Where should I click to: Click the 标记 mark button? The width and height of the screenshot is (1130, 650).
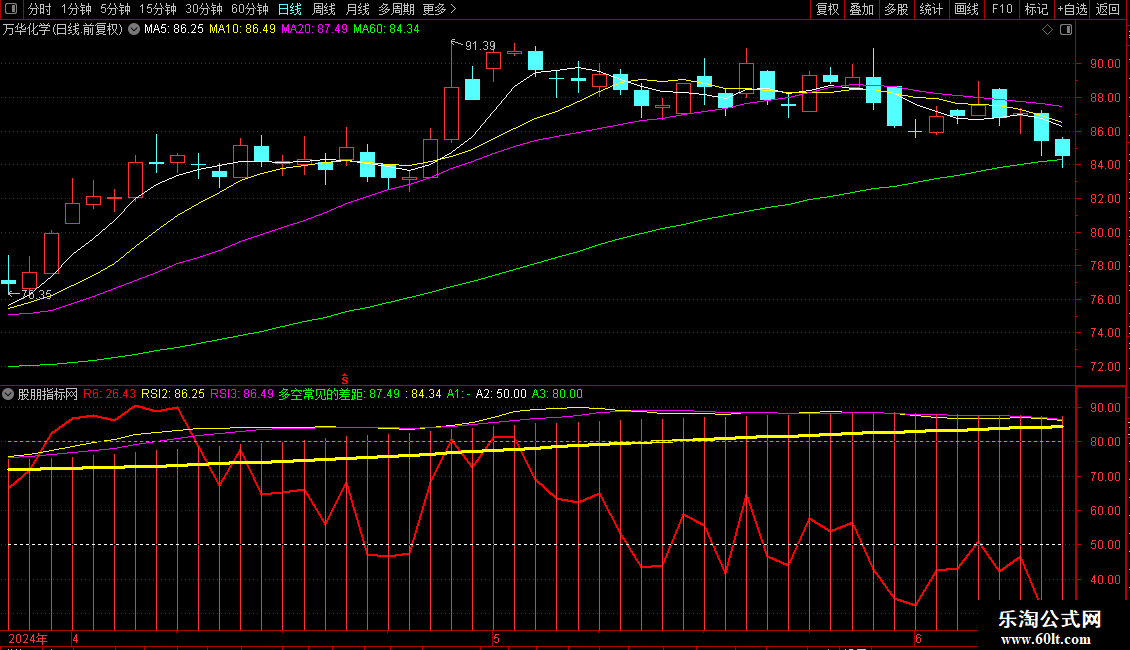(x=1036, y=9)
